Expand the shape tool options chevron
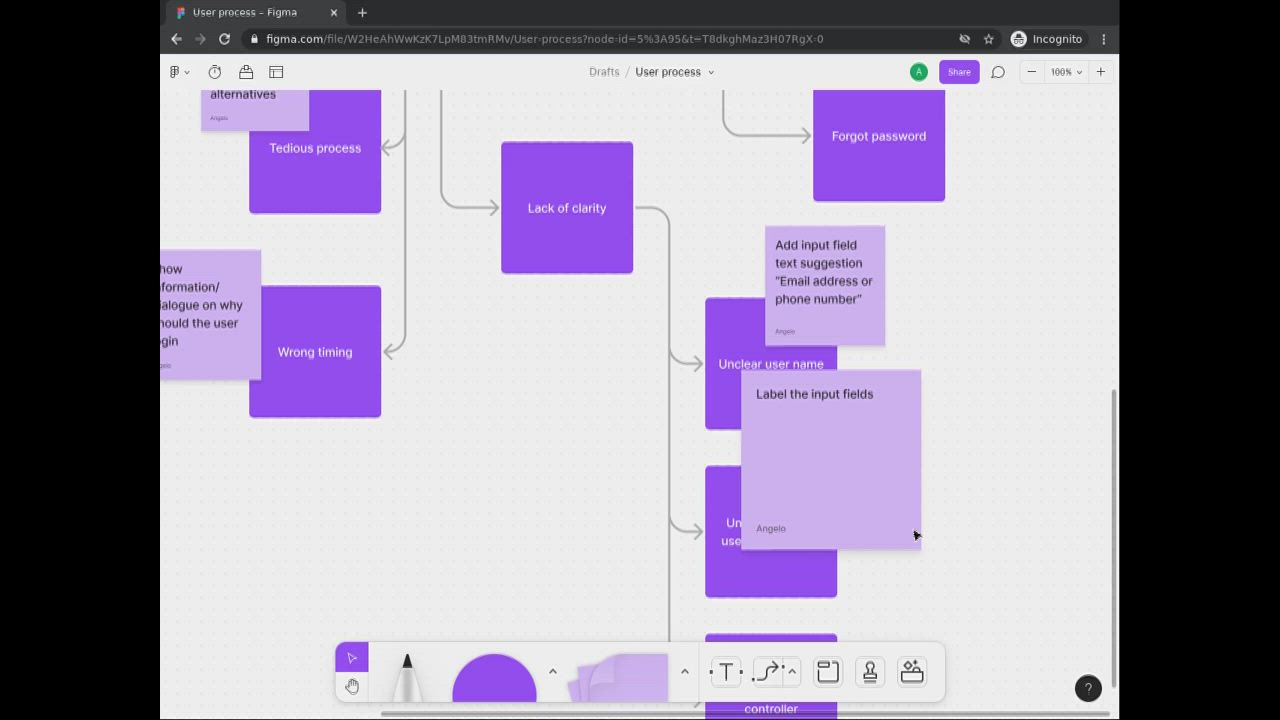The width and height of the screenshot is (1280, 720). click(552, 672)
